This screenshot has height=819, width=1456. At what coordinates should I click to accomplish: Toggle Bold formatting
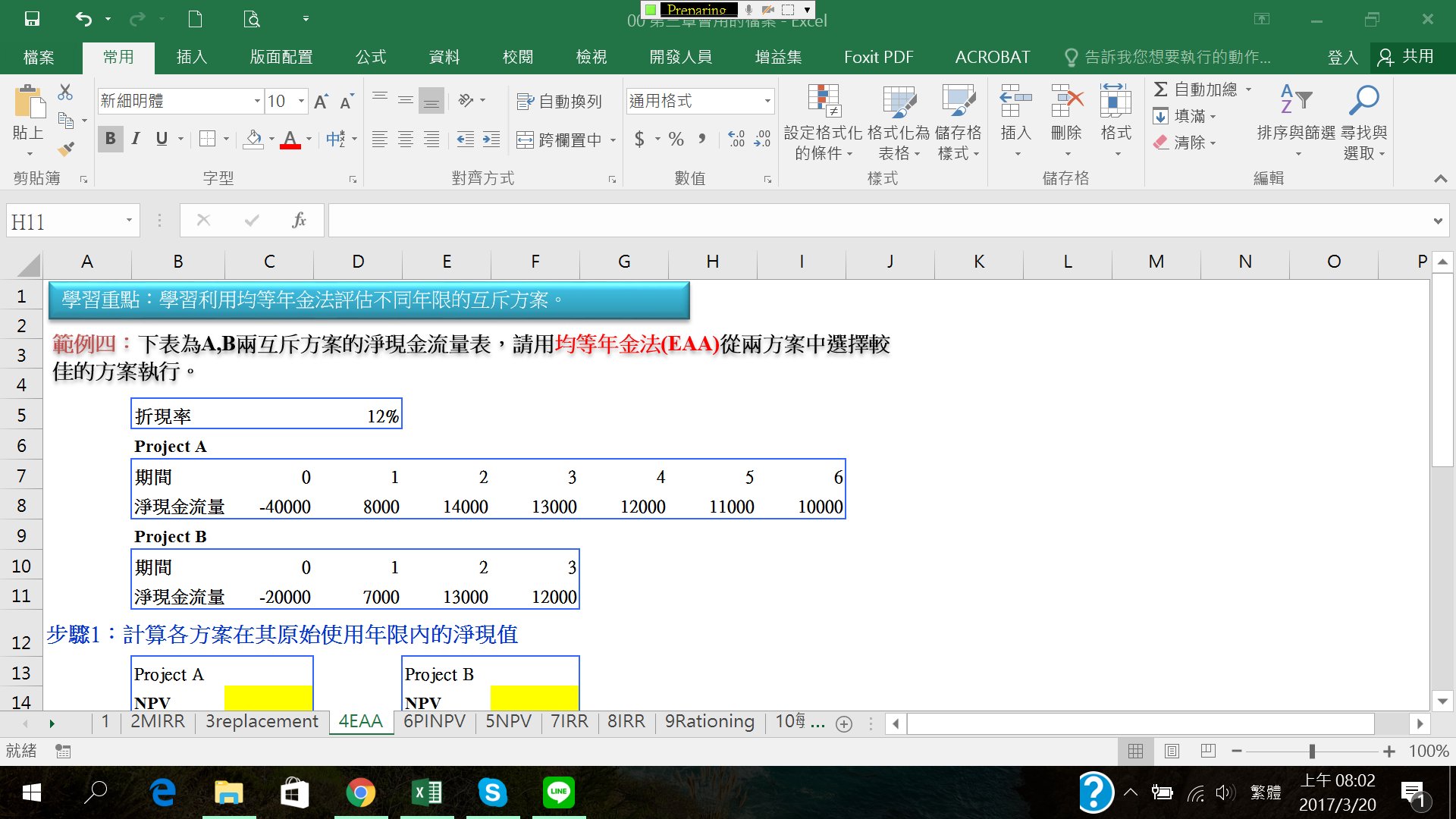point(111,139)
